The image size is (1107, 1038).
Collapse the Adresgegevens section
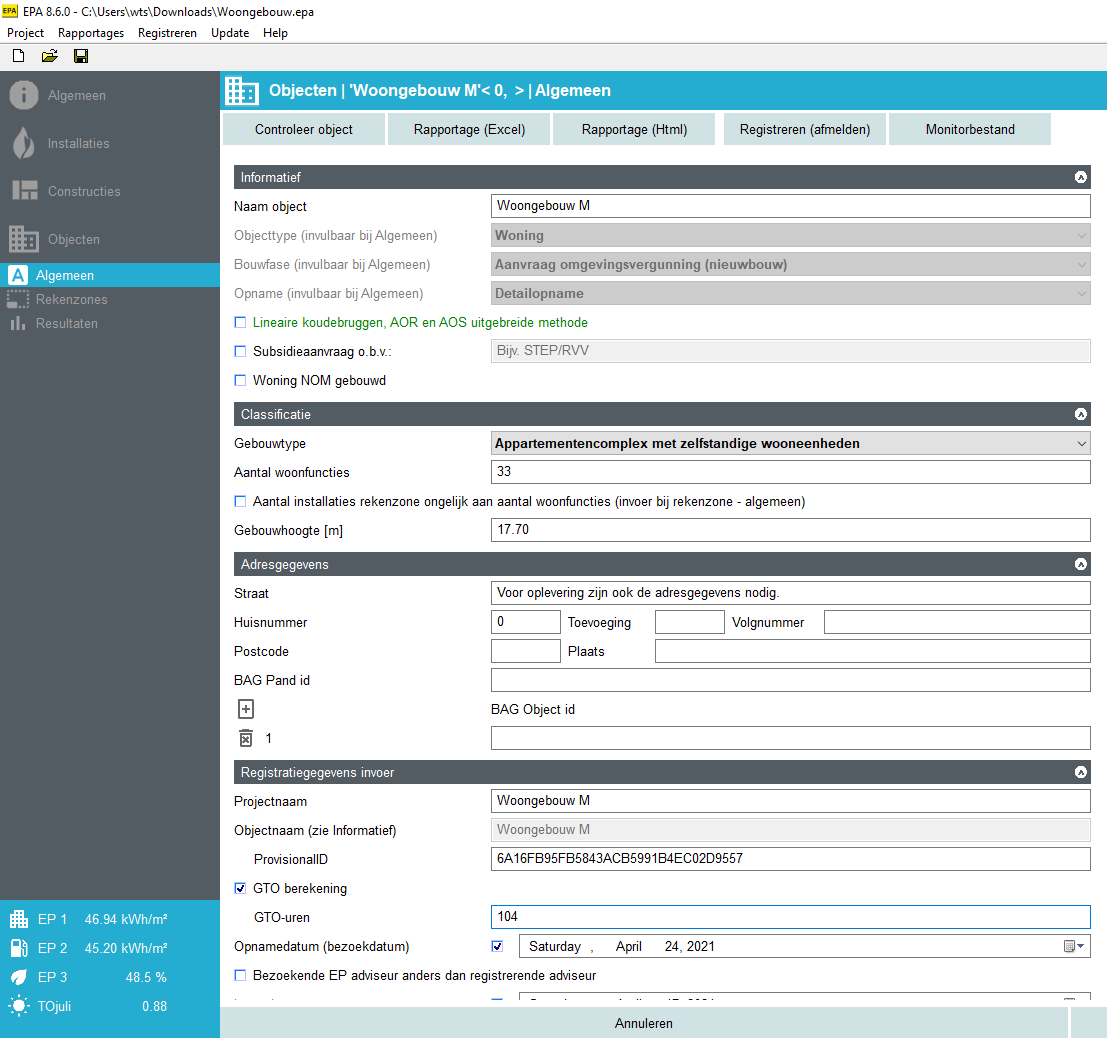[1080, 564]
